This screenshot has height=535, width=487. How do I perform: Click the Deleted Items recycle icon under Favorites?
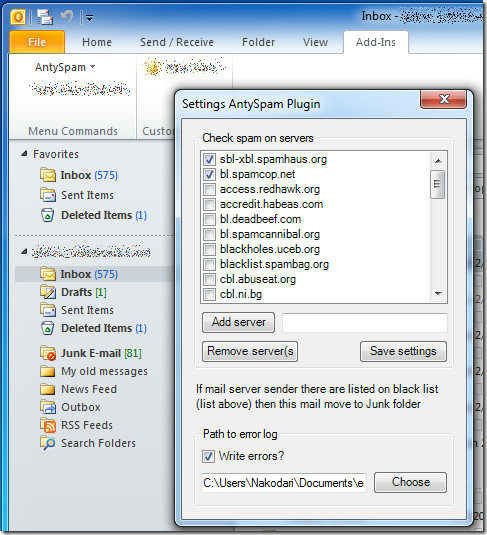[x=48, y=215]
